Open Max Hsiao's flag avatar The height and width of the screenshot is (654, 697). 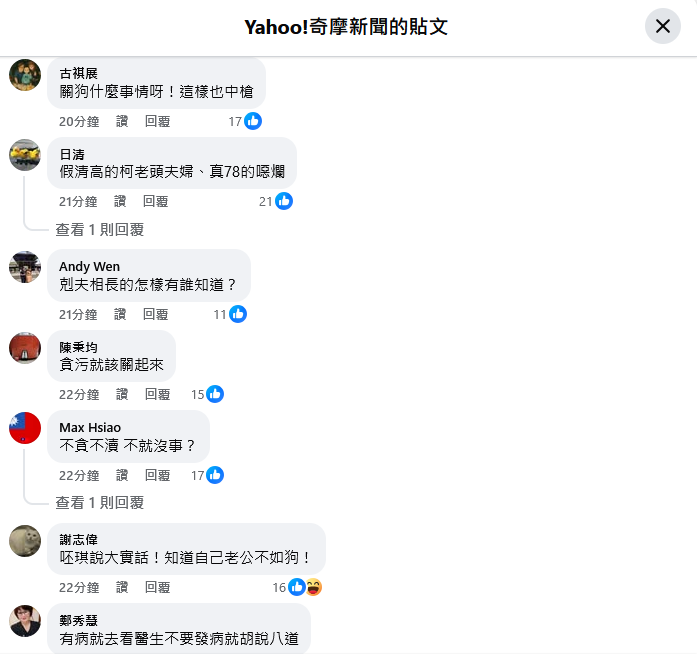25,428
